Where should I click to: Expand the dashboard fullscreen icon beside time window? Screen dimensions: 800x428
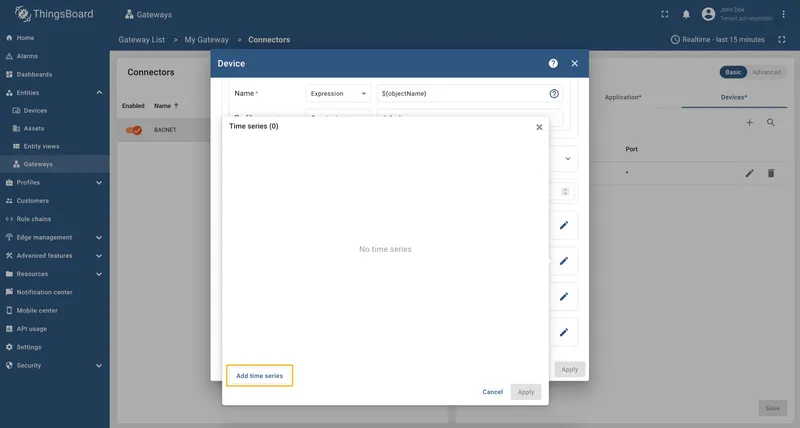781,40
